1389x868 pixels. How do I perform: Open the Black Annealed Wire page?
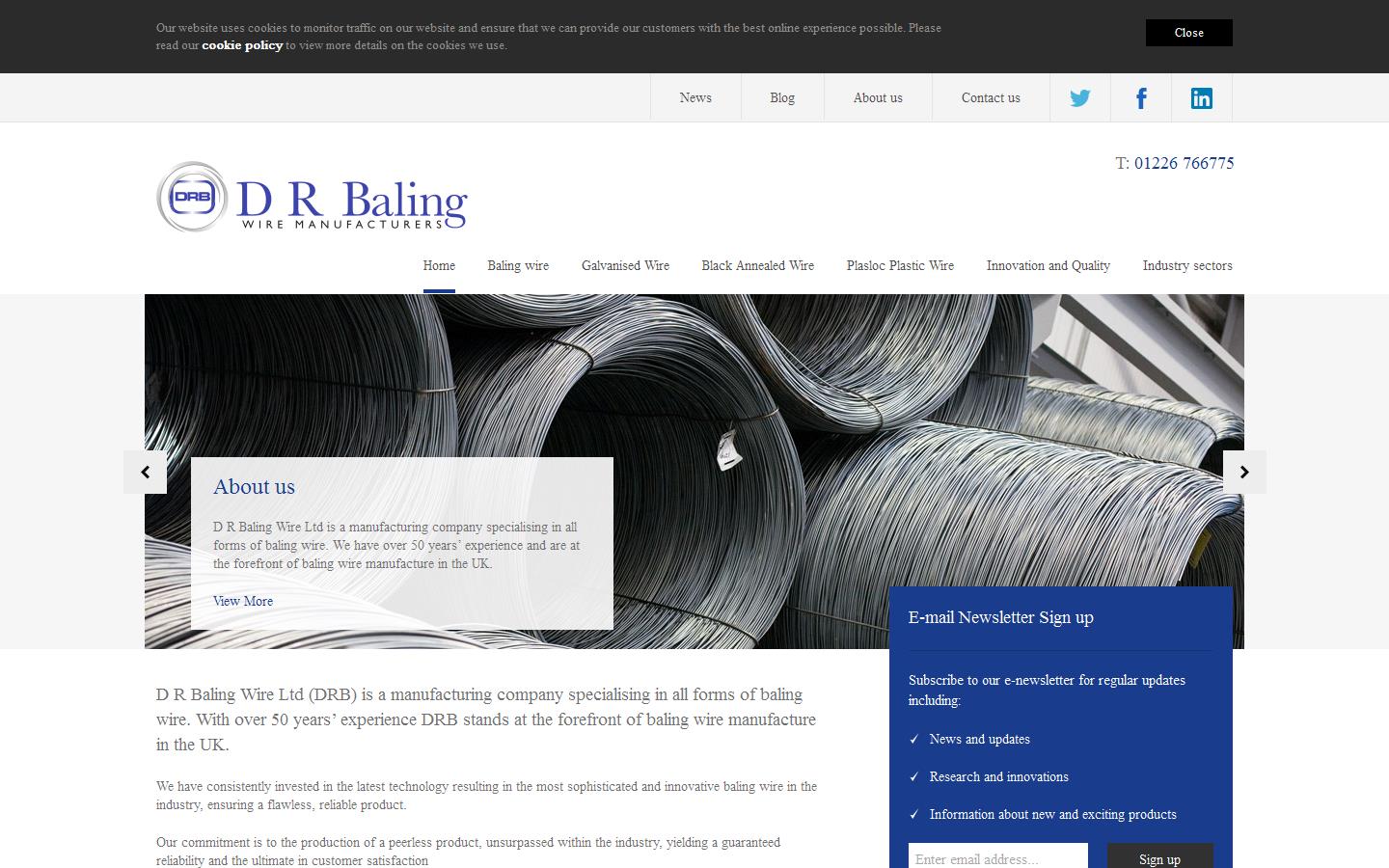[x=758, y=266]
